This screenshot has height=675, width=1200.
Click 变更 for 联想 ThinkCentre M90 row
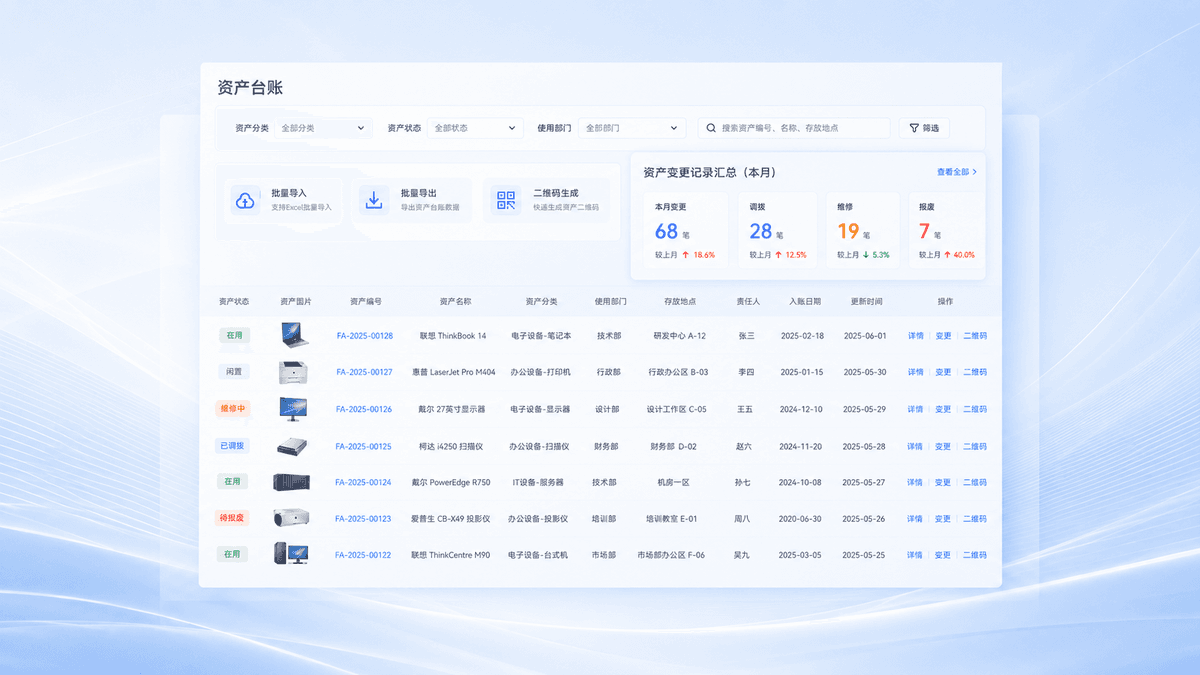[943, 555]
